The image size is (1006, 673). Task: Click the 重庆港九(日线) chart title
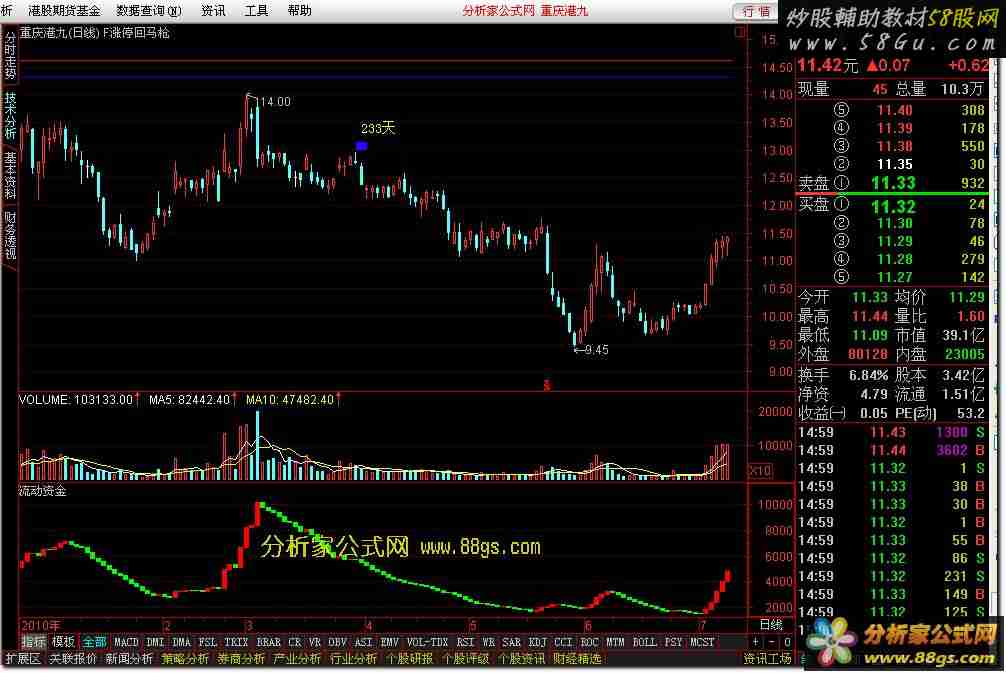[x=59, y=33]
